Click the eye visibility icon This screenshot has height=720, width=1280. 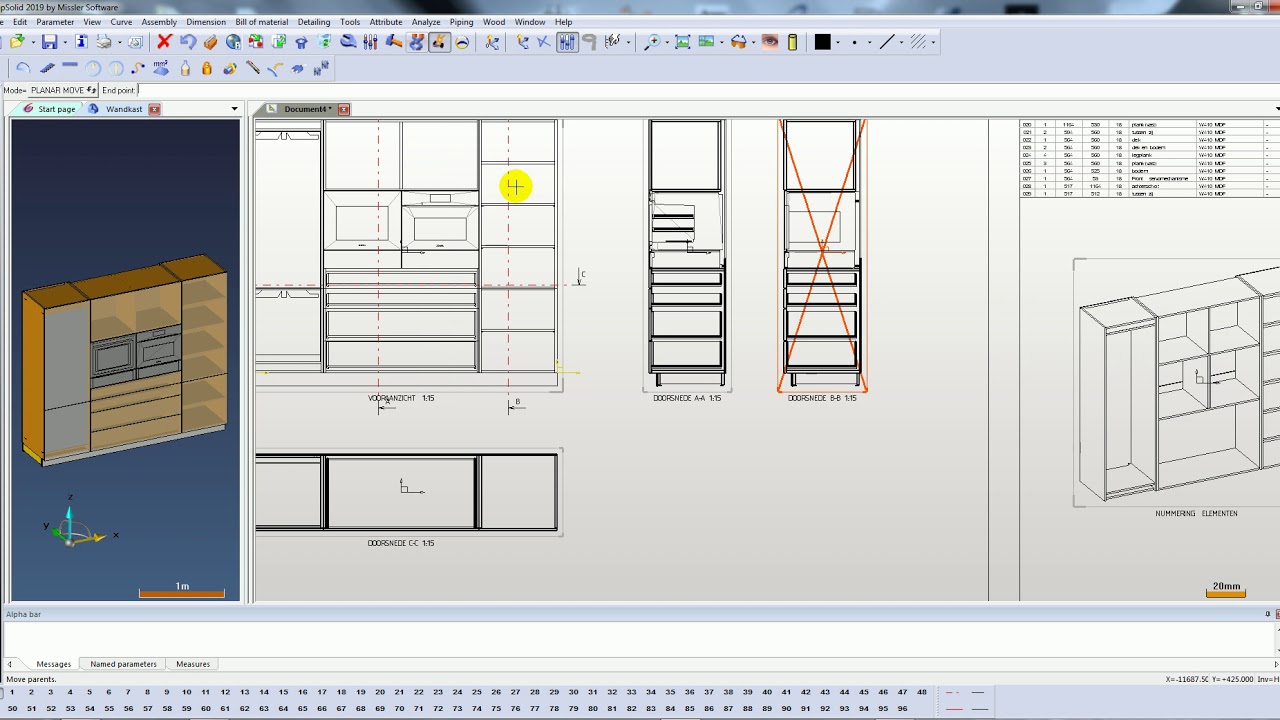click(x=770, y=42)
